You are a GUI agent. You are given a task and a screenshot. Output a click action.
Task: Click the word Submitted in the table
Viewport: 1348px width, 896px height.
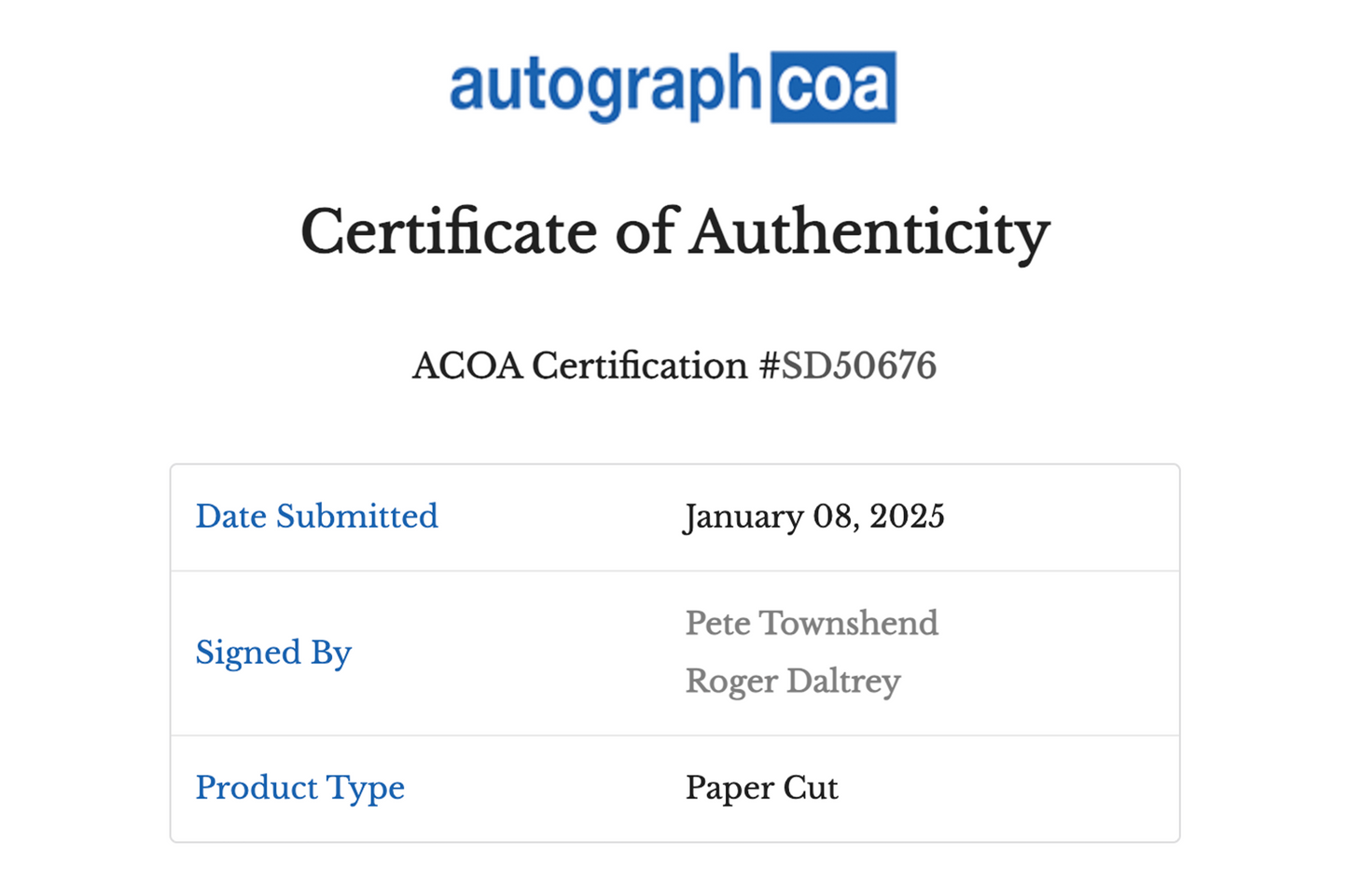[x=357, y=517]
